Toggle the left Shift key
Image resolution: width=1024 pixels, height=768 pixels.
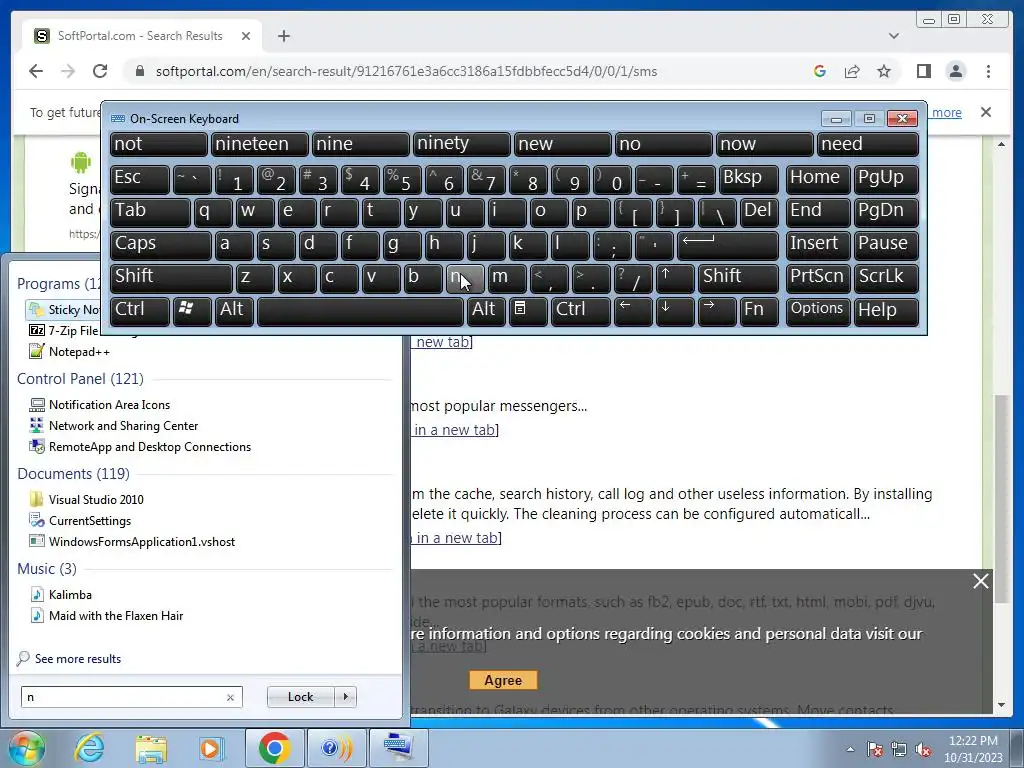point(170,278)
